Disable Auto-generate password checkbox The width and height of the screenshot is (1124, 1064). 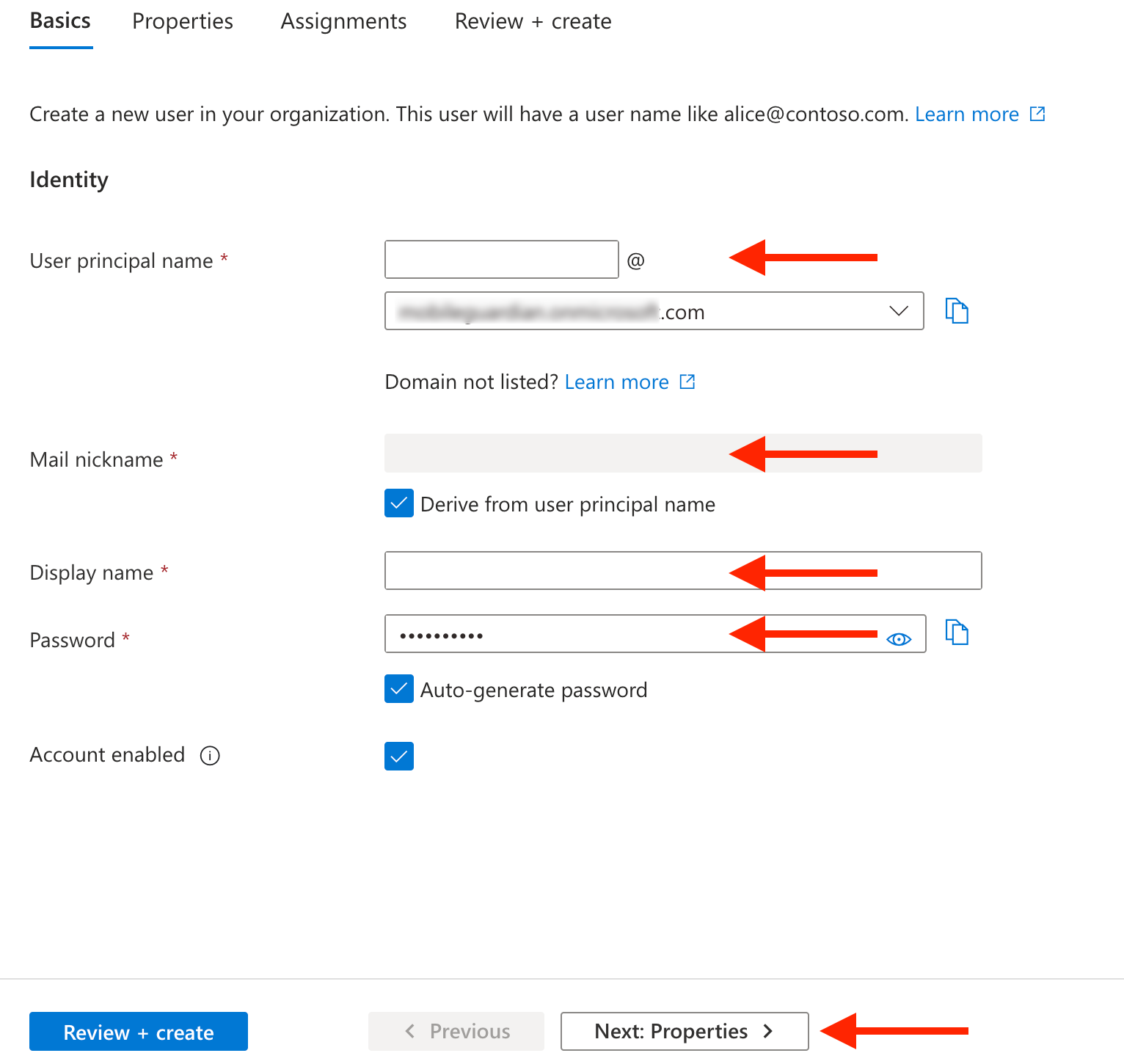pyautogui.click(x=399, y=689)
